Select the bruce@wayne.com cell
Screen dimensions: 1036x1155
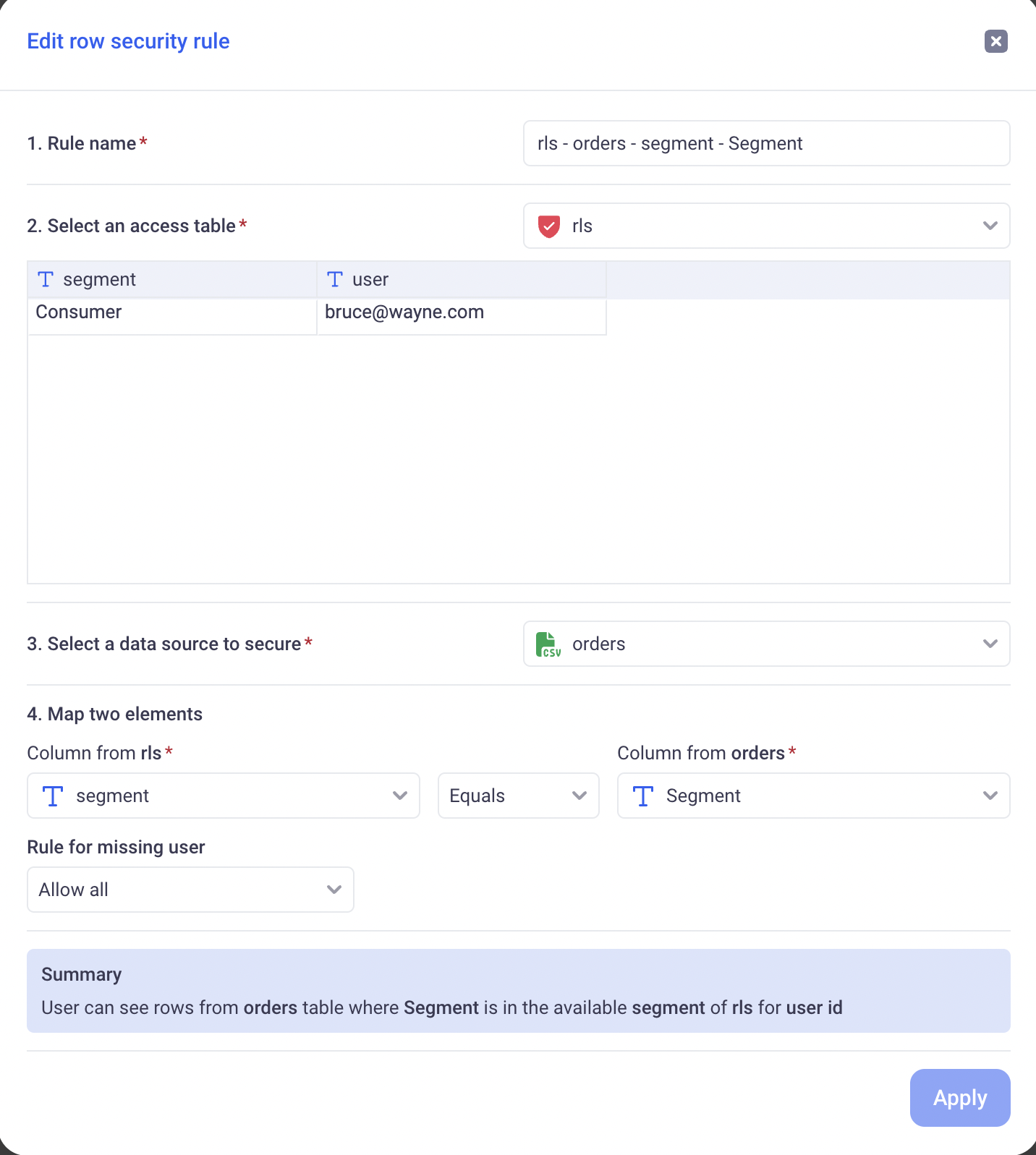461,313
